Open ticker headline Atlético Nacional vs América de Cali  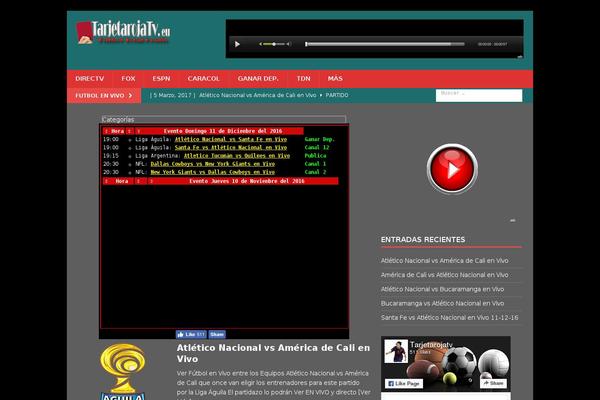pyautogui.click(x=258, y=95)
